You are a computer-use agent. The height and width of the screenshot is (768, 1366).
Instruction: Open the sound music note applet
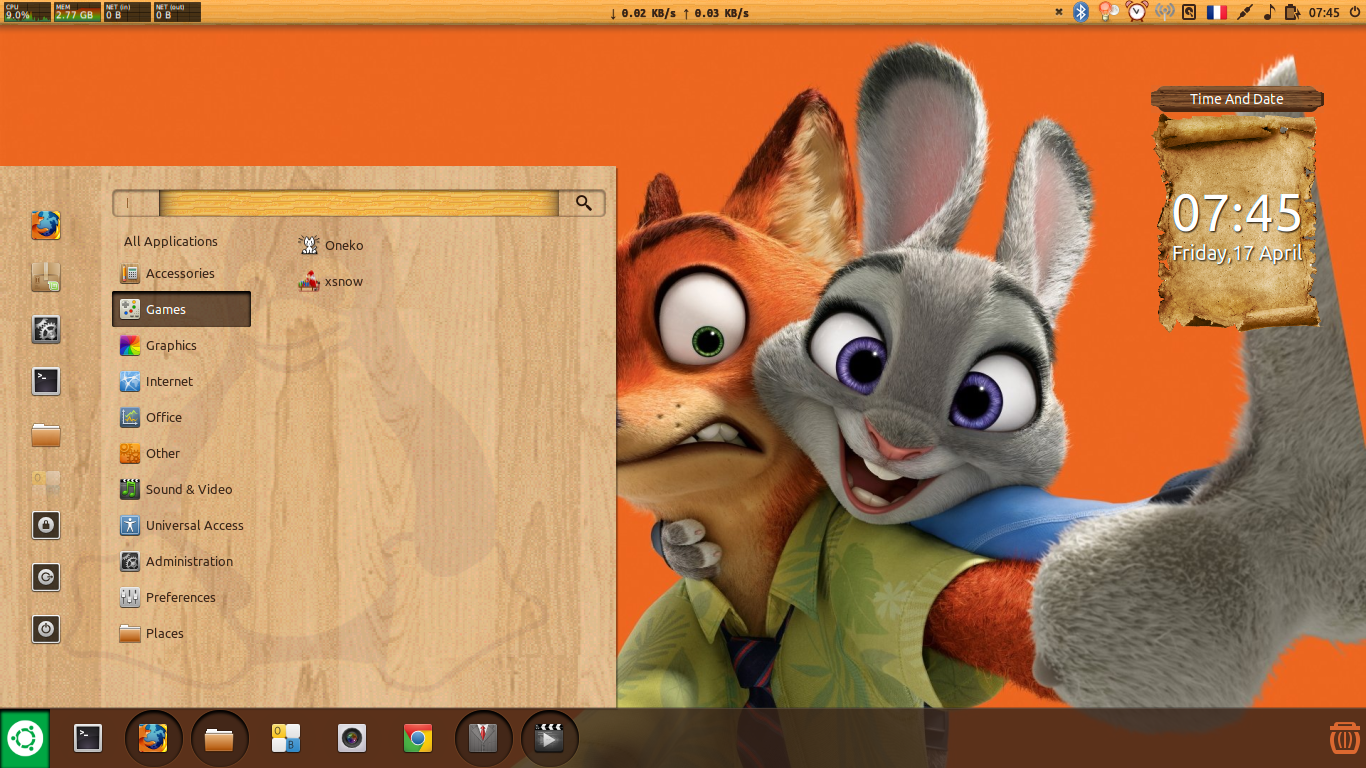tap(1269, 12)
